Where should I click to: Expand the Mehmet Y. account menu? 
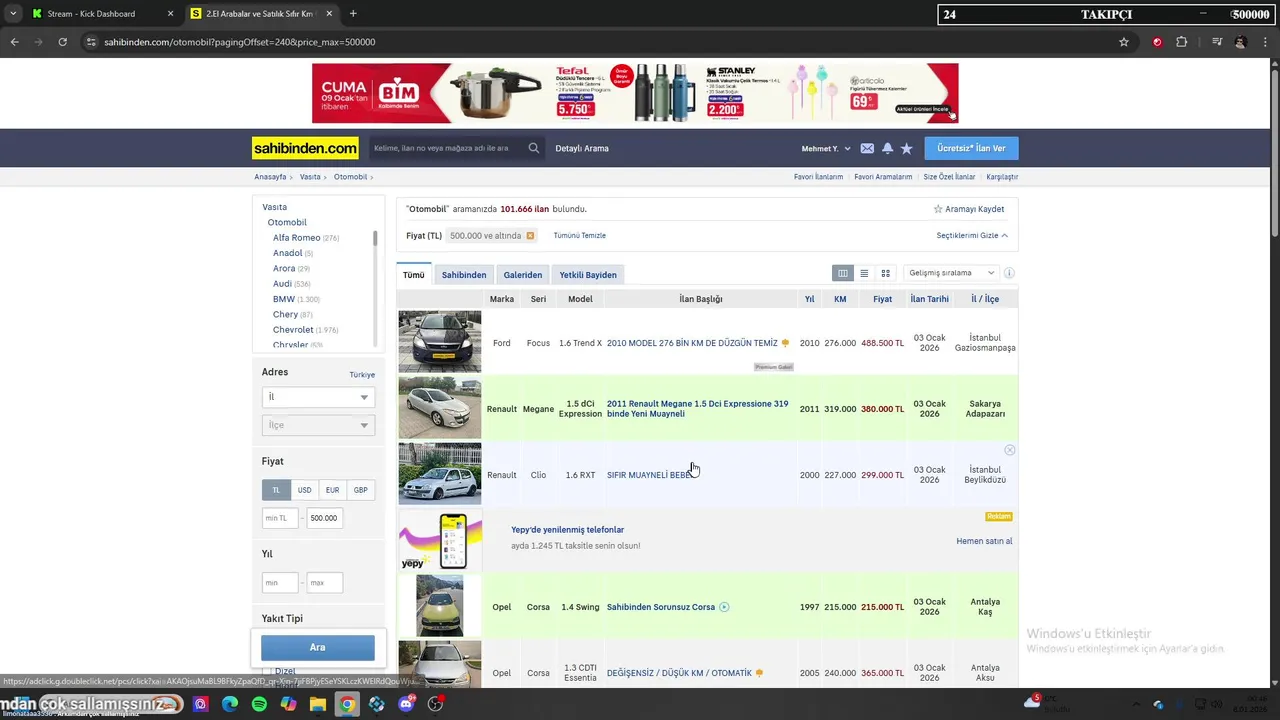pos(826,148)
